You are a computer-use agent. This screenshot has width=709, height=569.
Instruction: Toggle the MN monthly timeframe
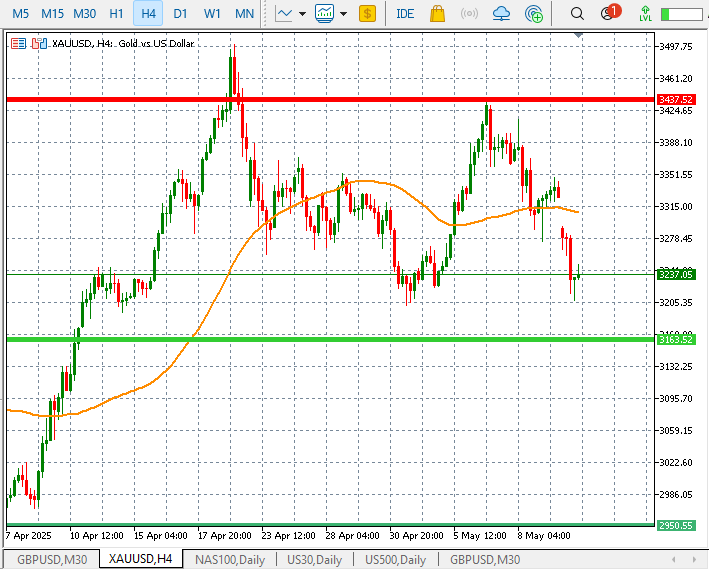click(x=244, y=14)
